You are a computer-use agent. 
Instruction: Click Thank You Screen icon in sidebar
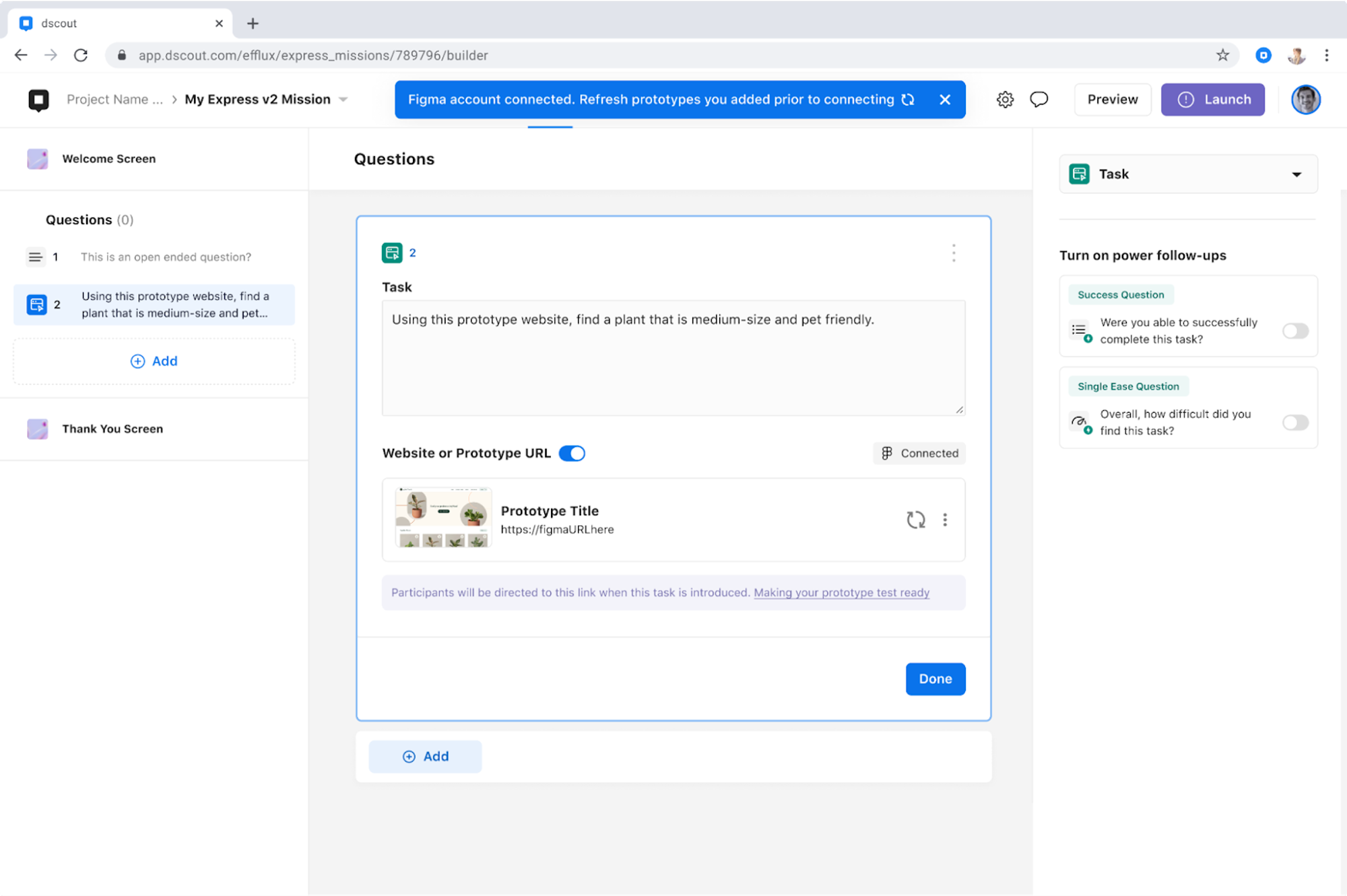[38, 429]
